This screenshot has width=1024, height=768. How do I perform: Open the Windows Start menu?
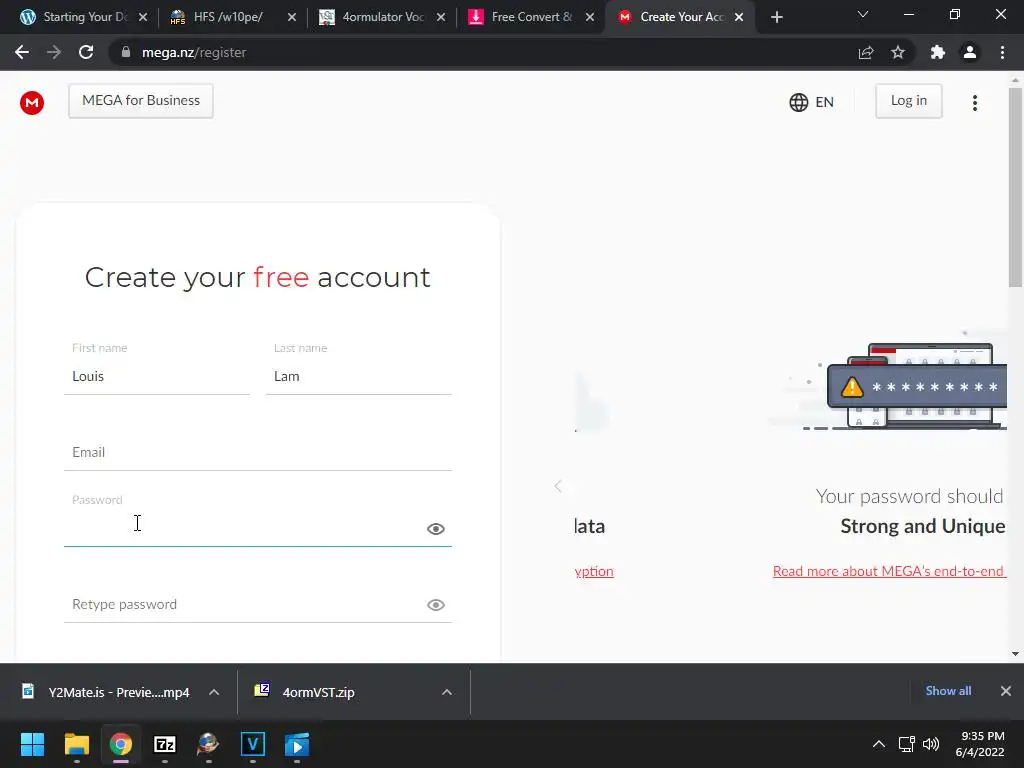coord(32,744)
